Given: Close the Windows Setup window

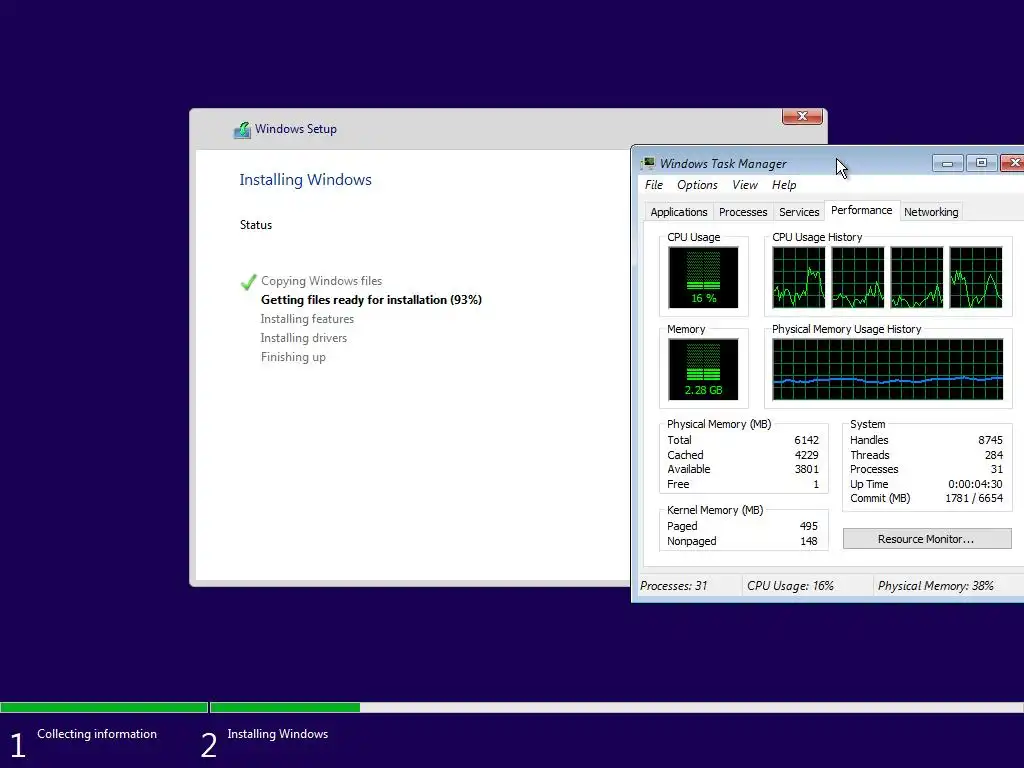Looking at the screenshot, I should tap(802, 116).
